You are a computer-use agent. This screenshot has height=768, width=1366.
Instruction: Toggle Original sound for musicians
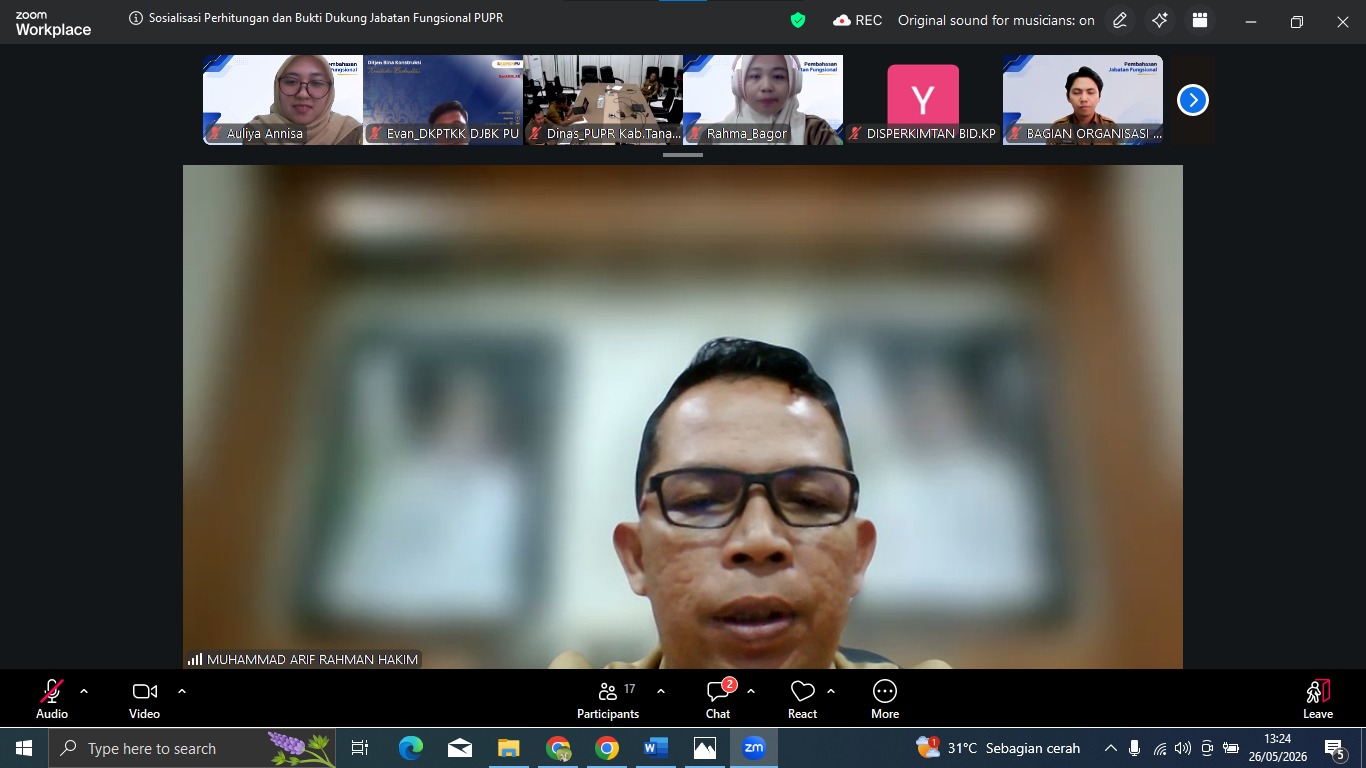point(996,20)
